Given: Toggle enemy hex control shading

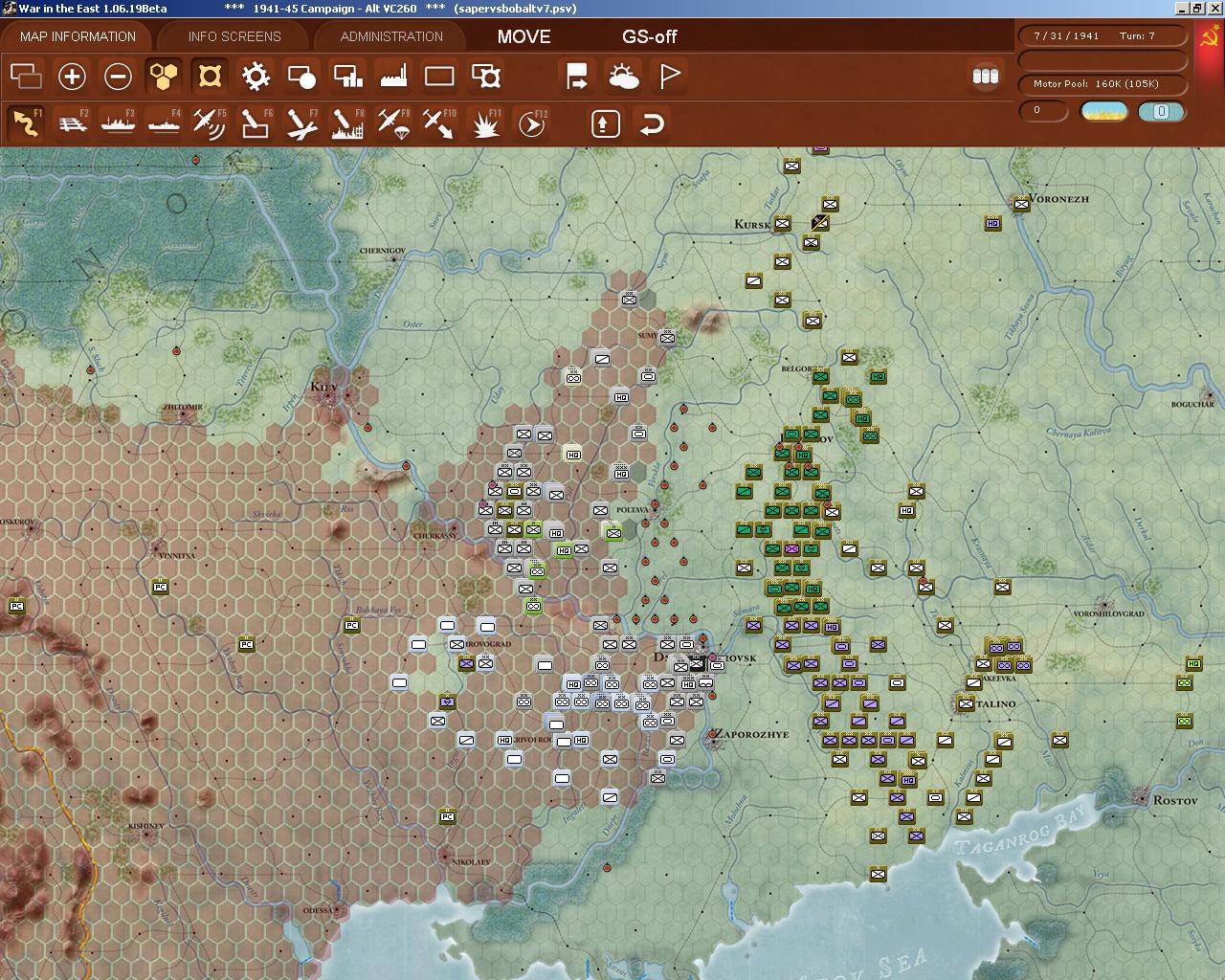Looking at the screenshot, I should 210,77.
